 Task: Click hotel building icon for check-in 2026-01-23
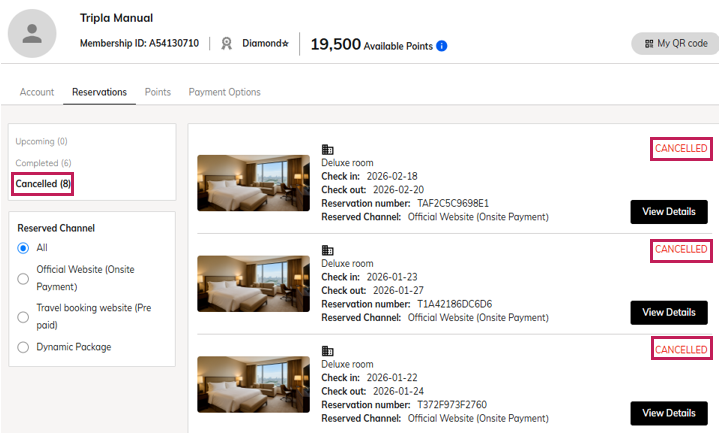click(327, 250)
